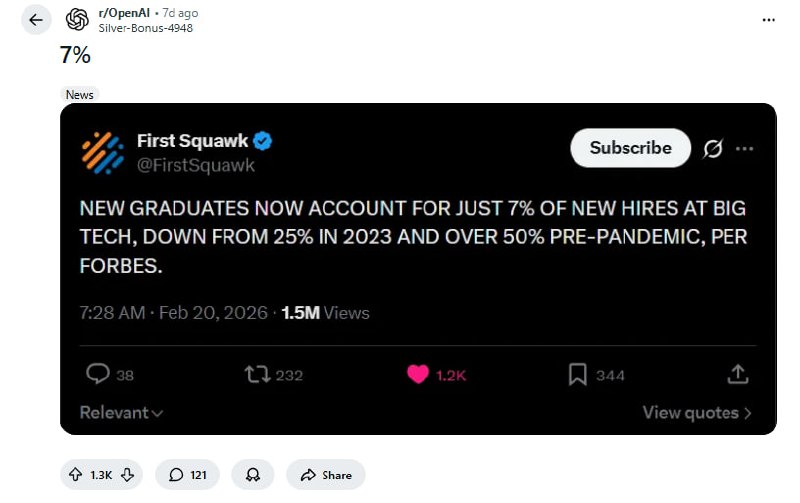Screen dimensions: 800x503
Task: Toggle the tweet bookmark icon
Action: coord(578,374)
